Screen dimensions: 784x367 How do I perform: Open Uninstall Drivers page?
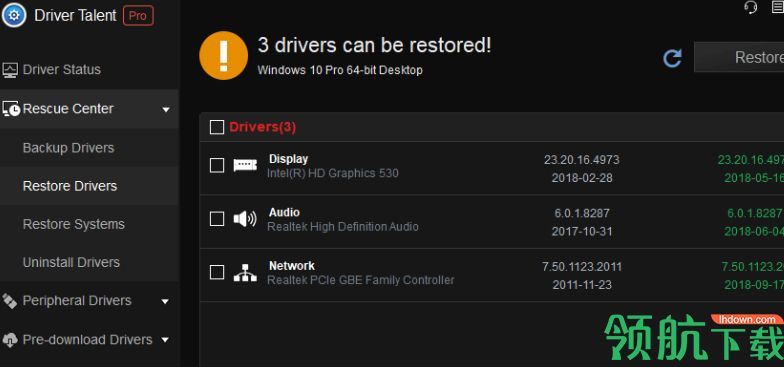pos(72,262)
